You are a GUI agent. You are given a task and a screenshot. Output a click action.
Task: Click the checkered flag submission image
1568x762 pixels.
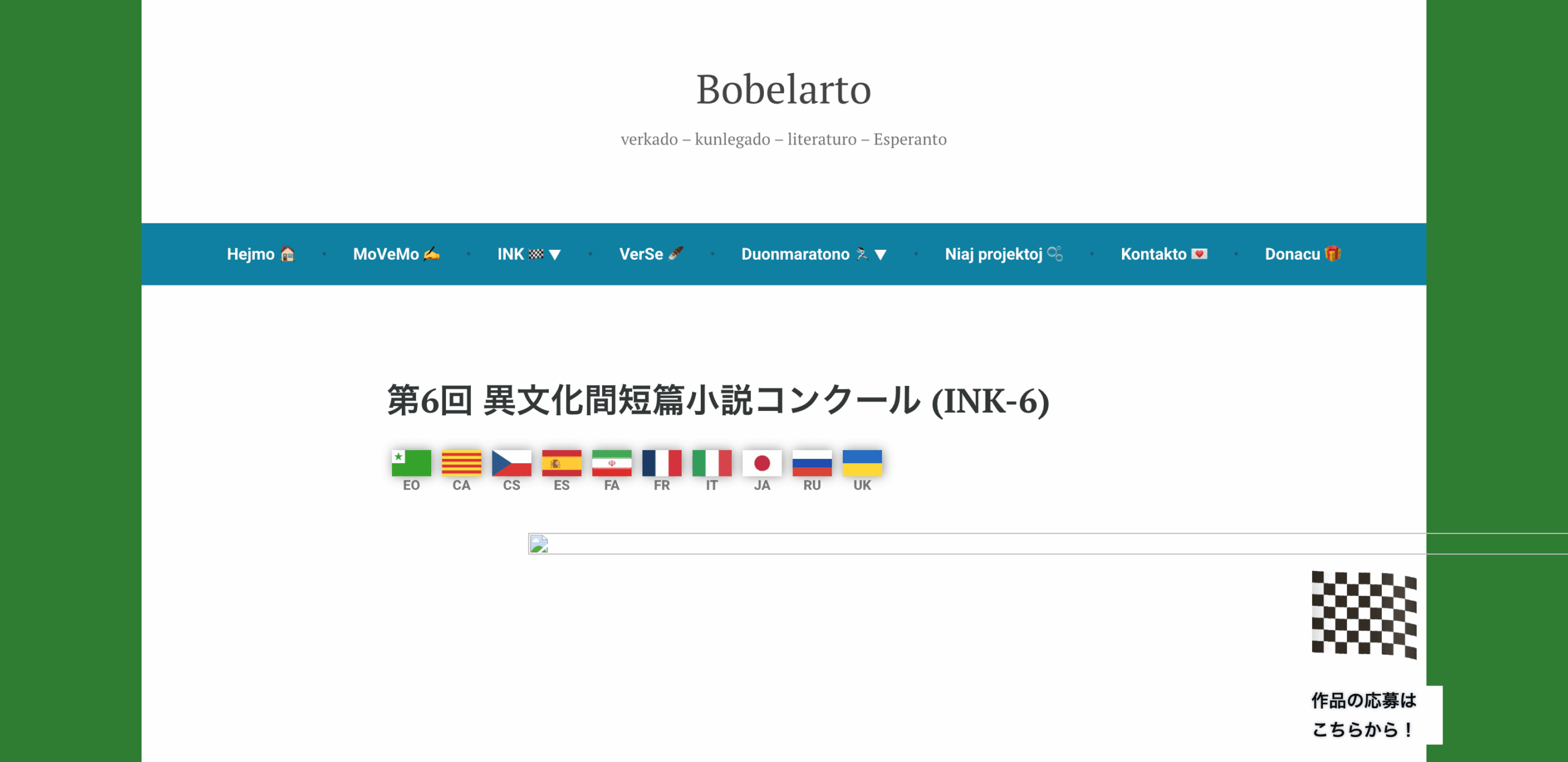click(x=1363, y=614)
